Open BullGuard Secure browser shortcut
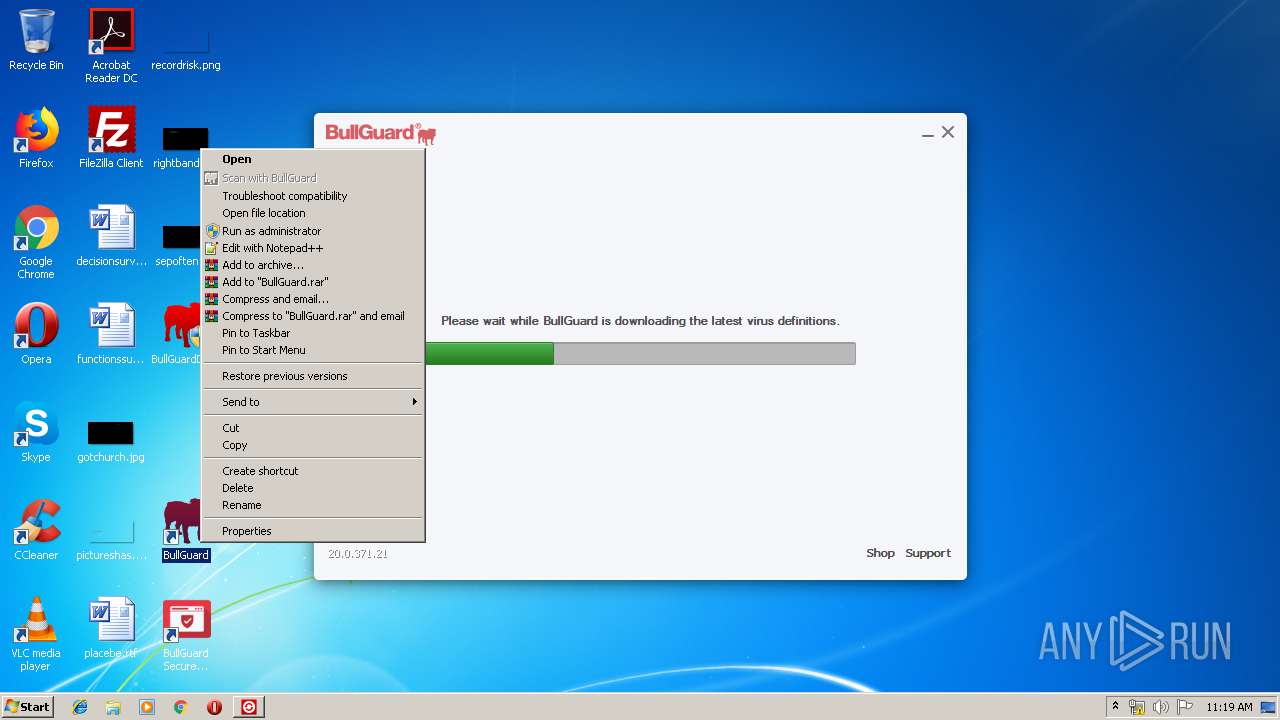The width and height of the screenshot is (1280, 720). 186,634
